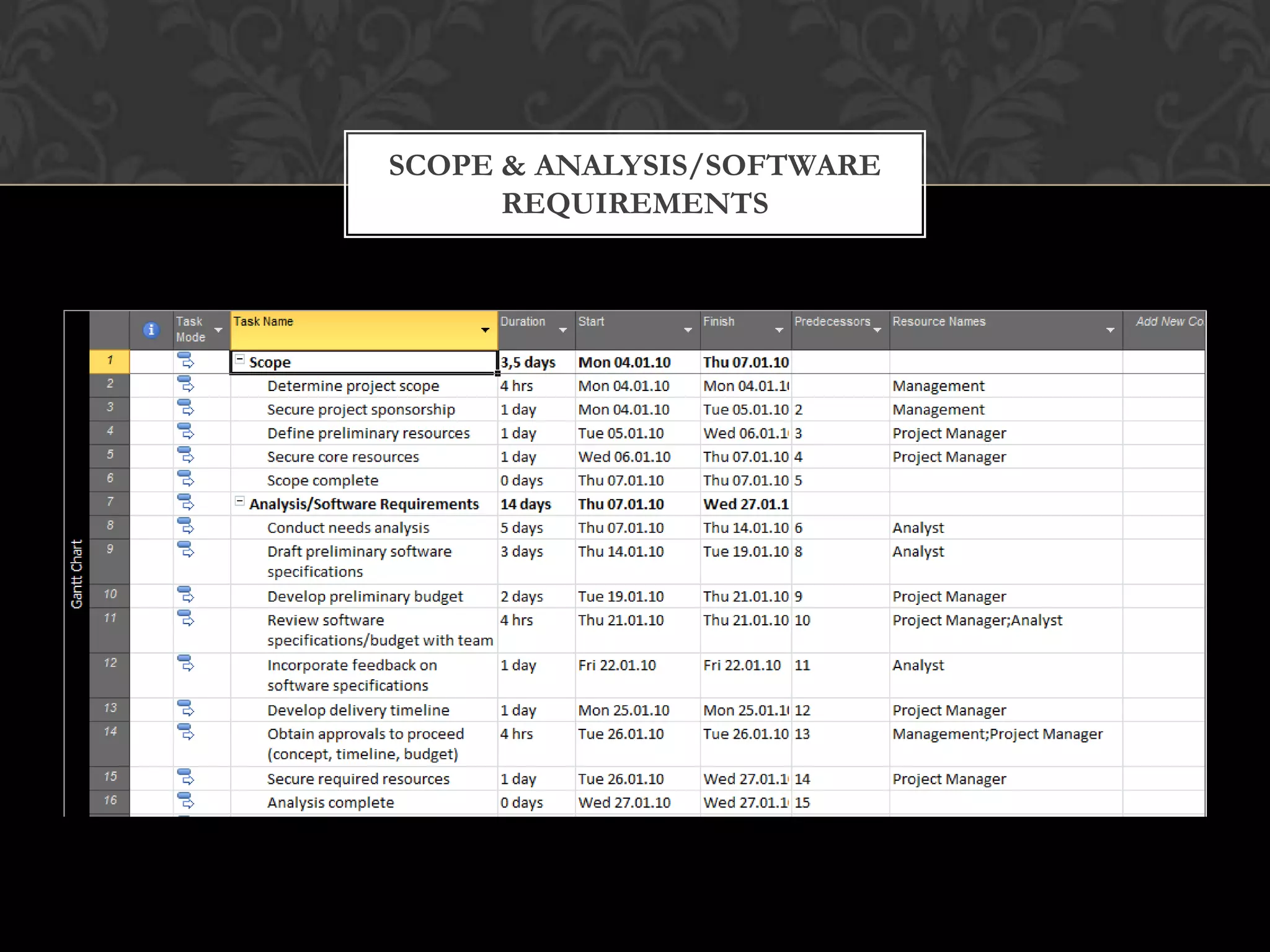Click task mode icon for Incorporate feedback row

(185, 663)
